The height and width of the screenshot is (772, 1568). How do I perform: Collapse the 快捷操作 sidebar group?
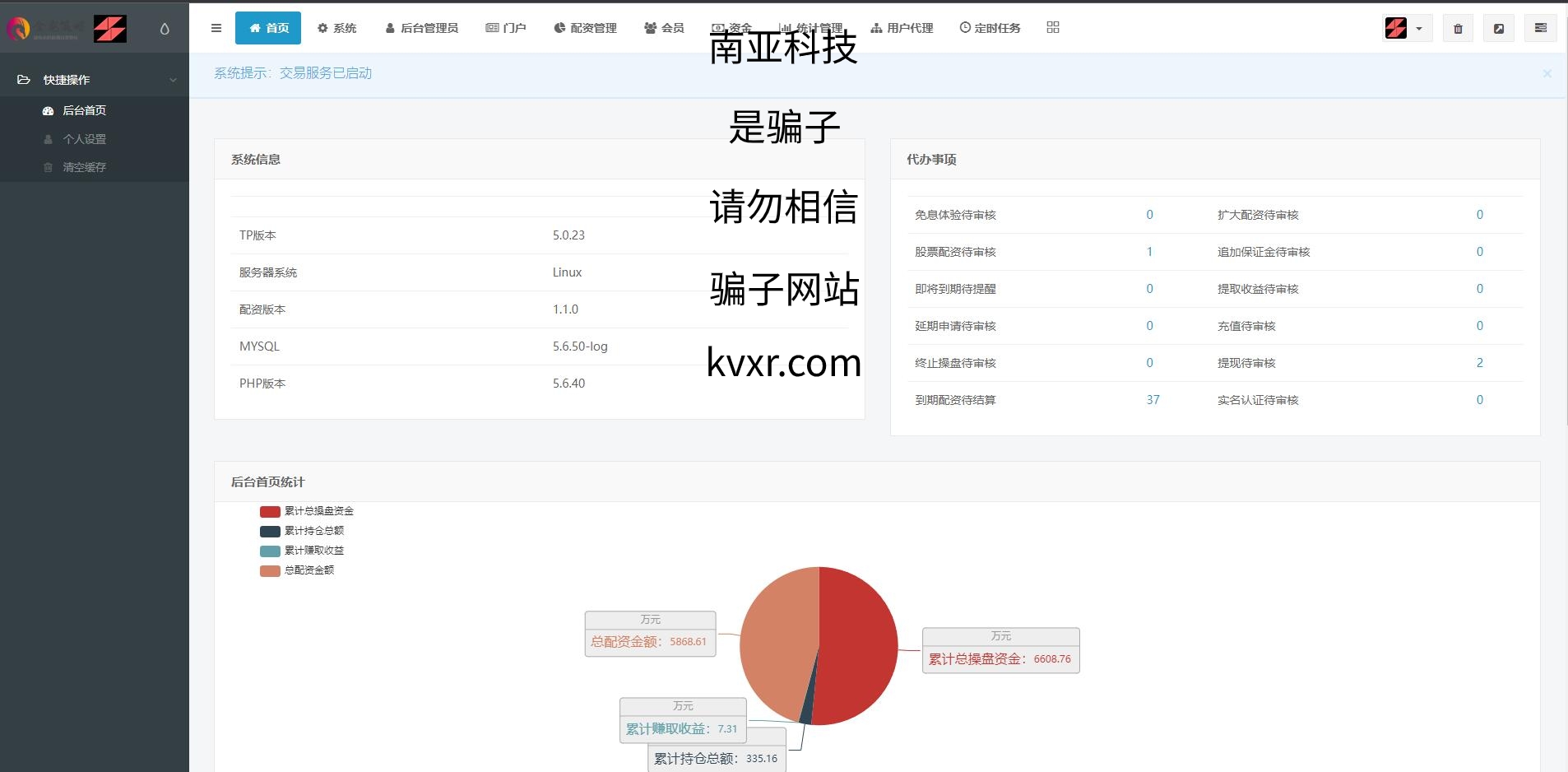[x=95, y=80]
